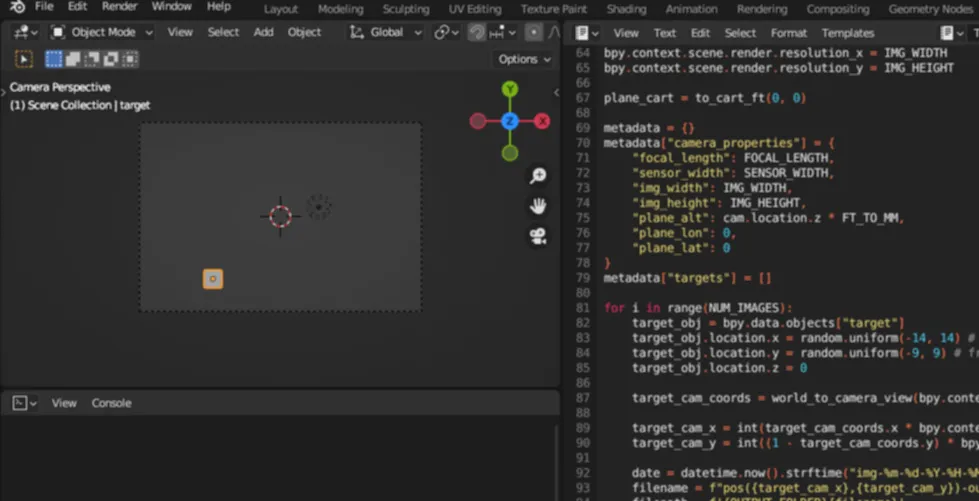
Task: Open the Object Mode dropdown
Action: [101, 32]
